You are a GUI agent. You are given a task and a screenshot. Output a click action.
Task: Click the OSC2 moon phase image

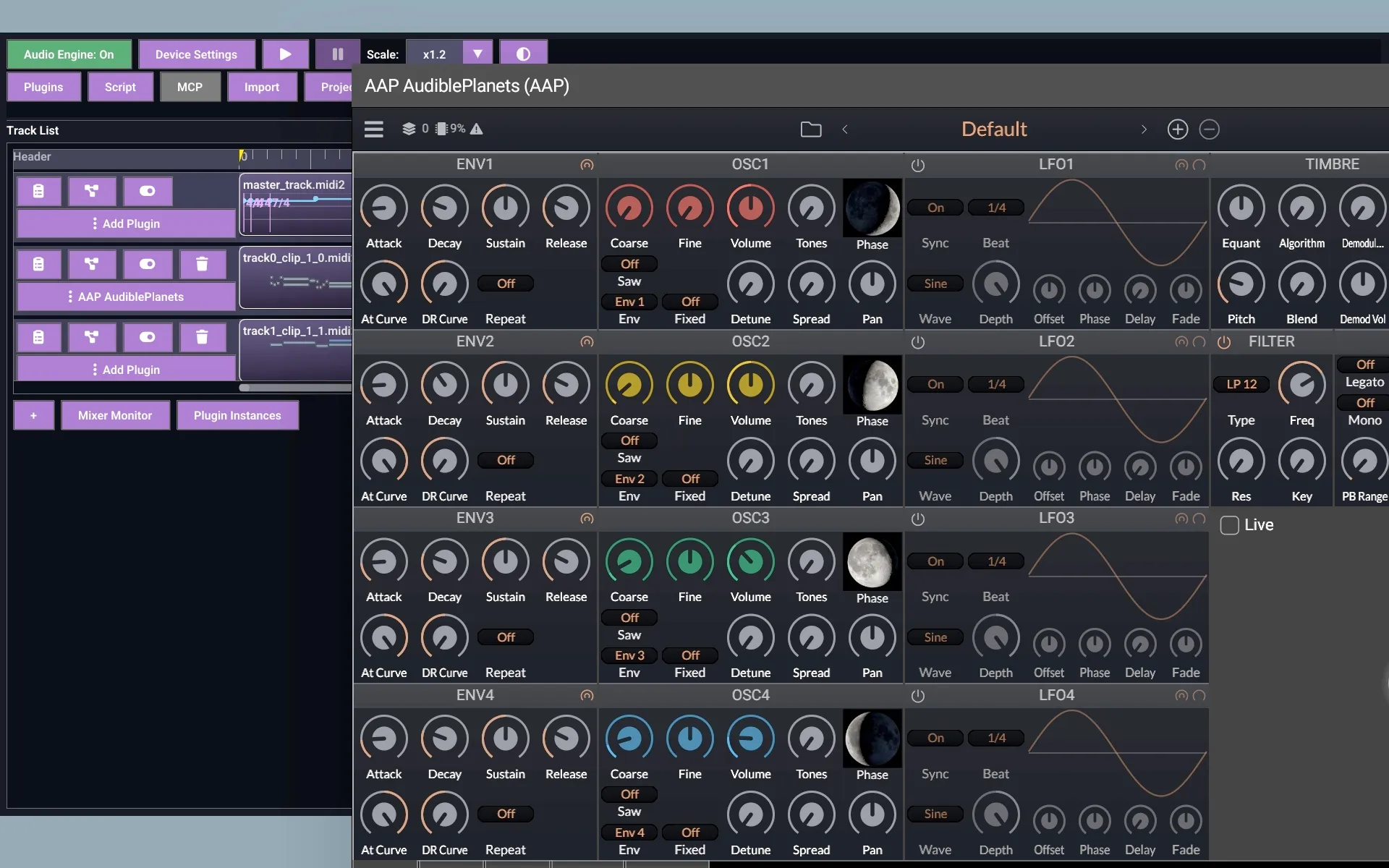[872, 385]
